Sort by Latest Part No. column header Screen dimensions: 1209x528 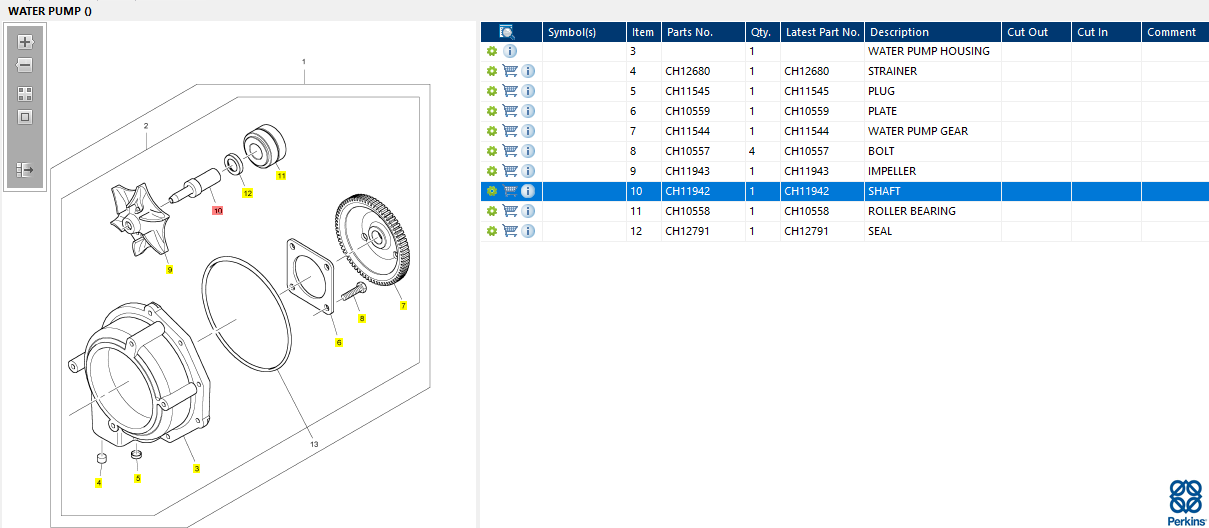(823, 32)
